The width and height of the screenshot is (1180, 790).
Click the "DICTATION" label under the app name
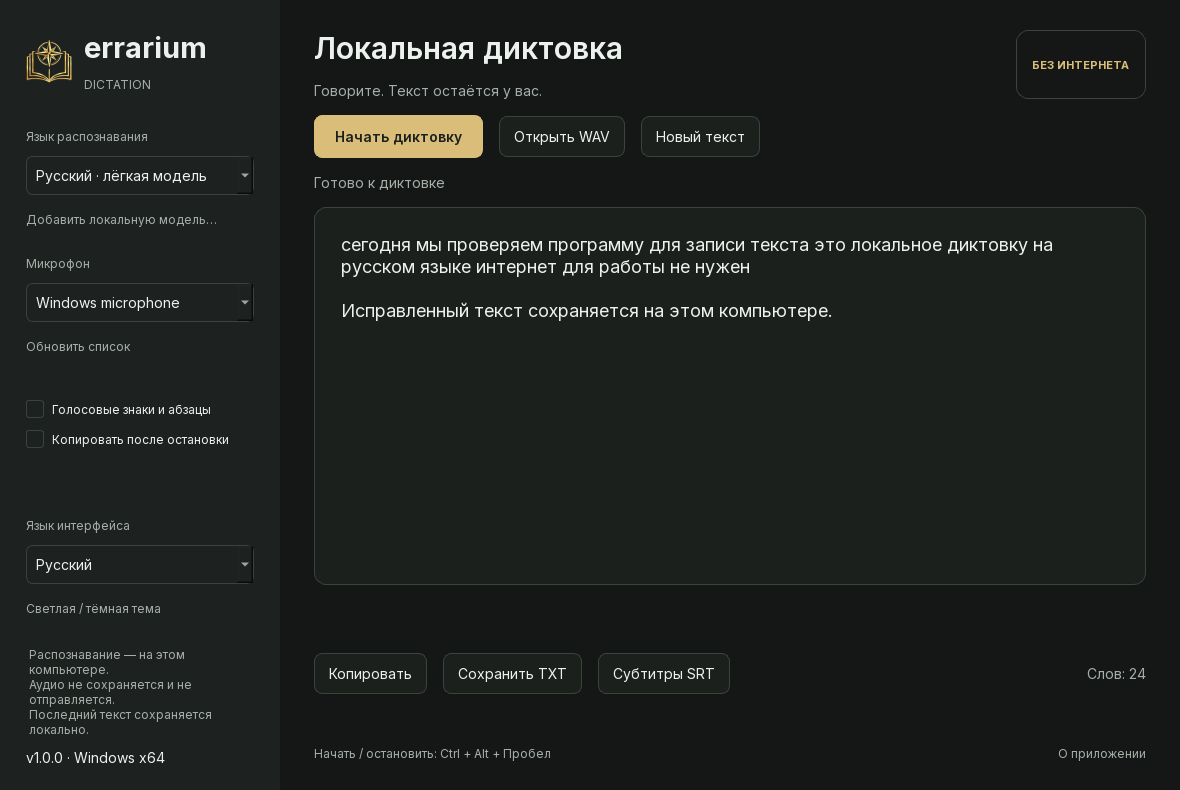[117, 85]
